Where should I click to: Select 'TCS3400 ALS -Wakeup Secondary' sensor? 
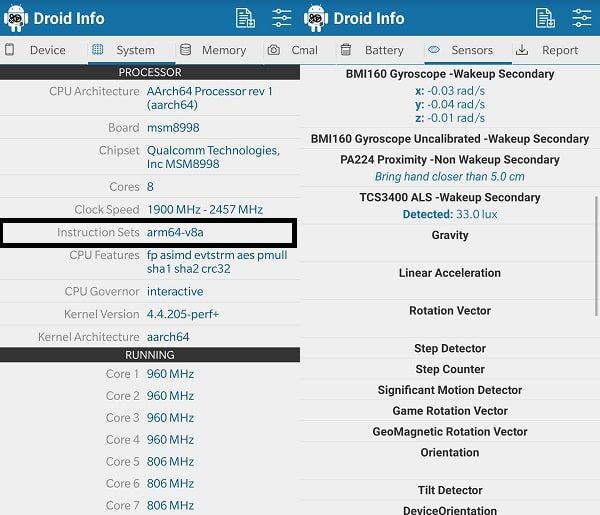coord(450,197)
